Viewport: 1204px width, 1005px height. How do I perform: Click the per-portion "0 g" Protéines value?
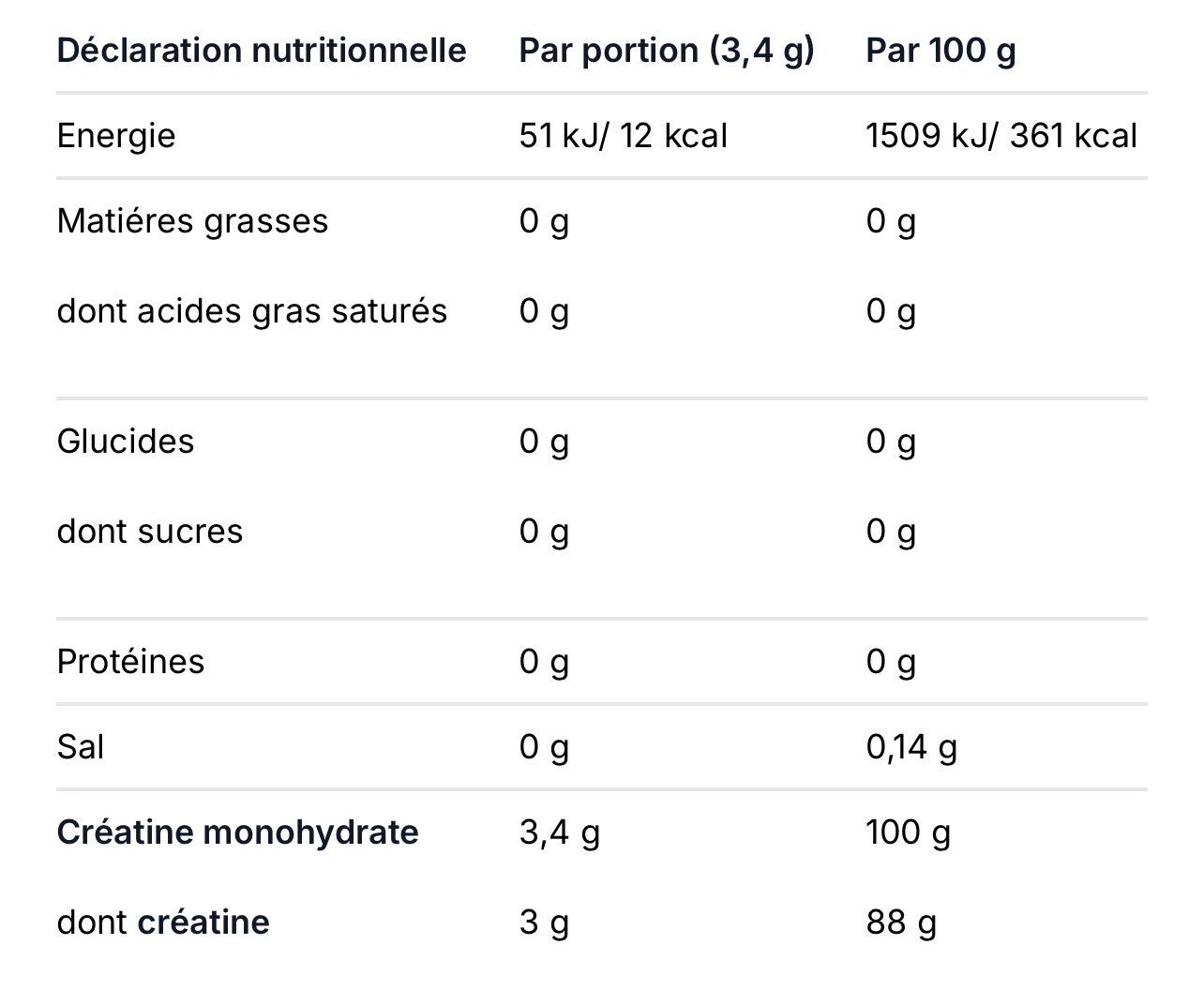pos(544,662)
